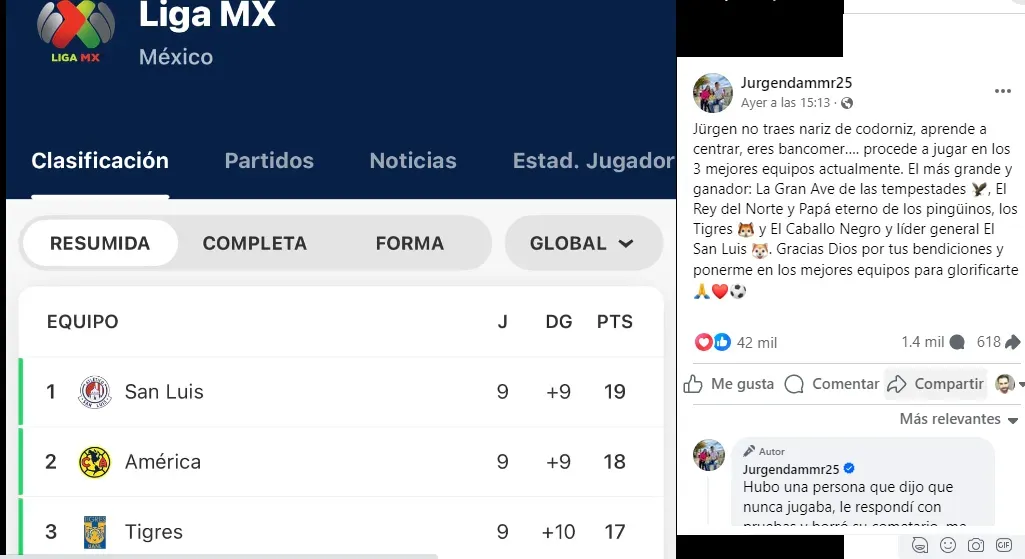Click the San Luis team row
Viewport: 1025px width, 559px height.
(342, 392)
